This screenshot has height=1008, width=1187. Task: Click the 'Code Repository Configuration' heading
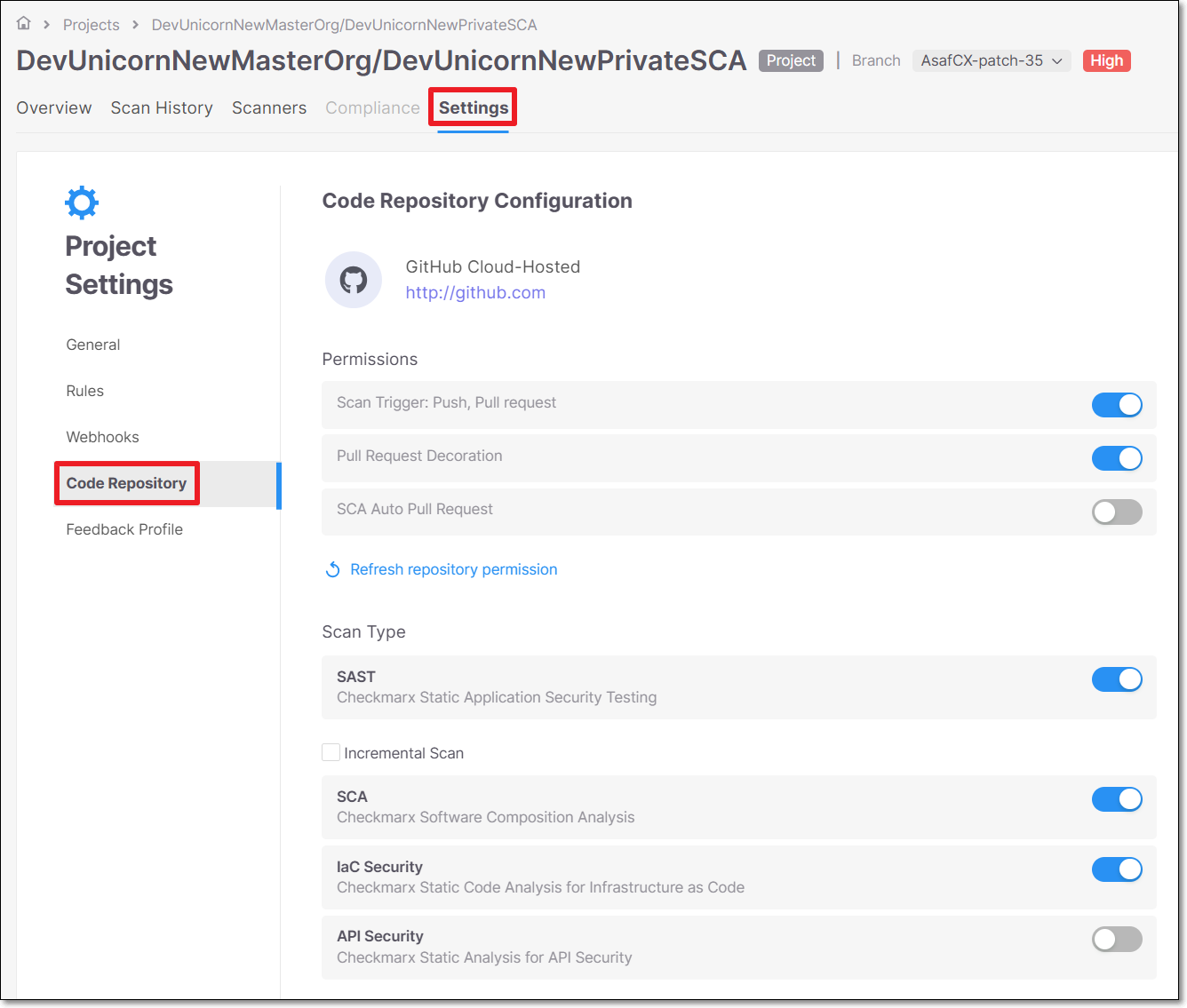point(477,201)
